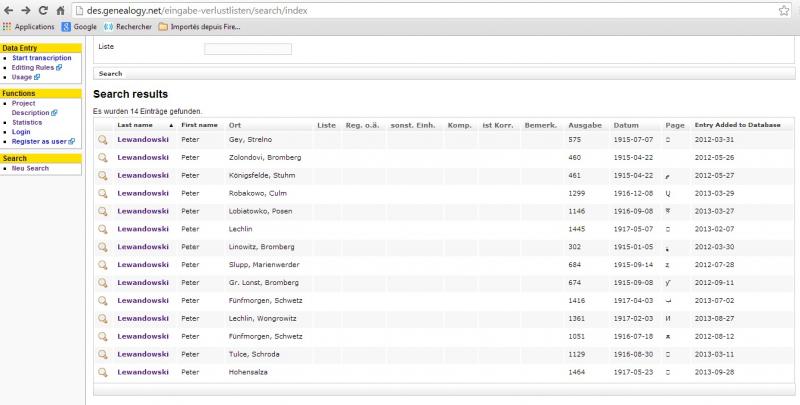Open the Applications shortcut in bookmarks bar
The image size is (800, 405).
tap(29, 27)
